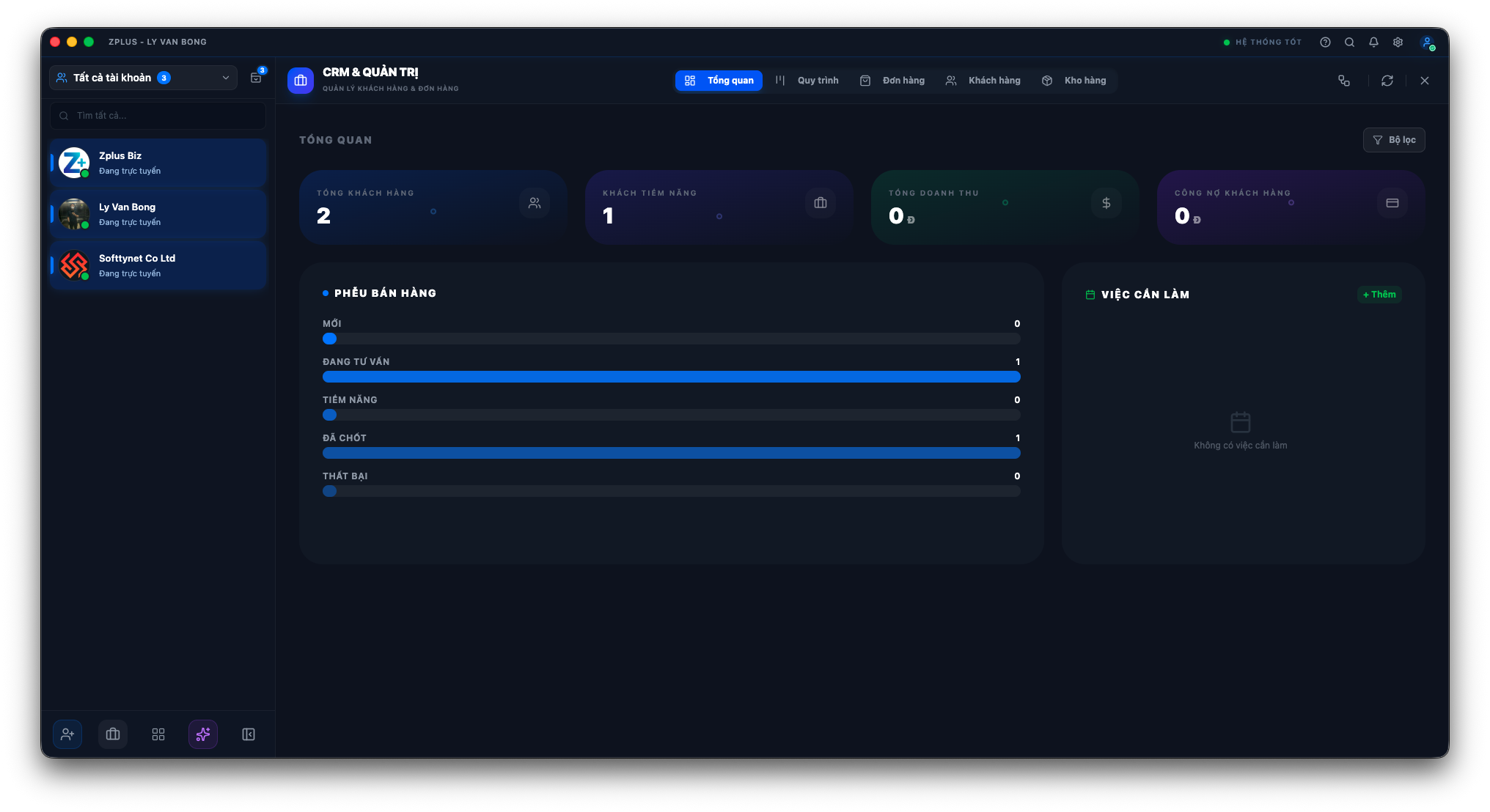This screenshot has width=1490, height=812.
Task: Open the Bộ lọc filter button
Action: click(1394, 140)
